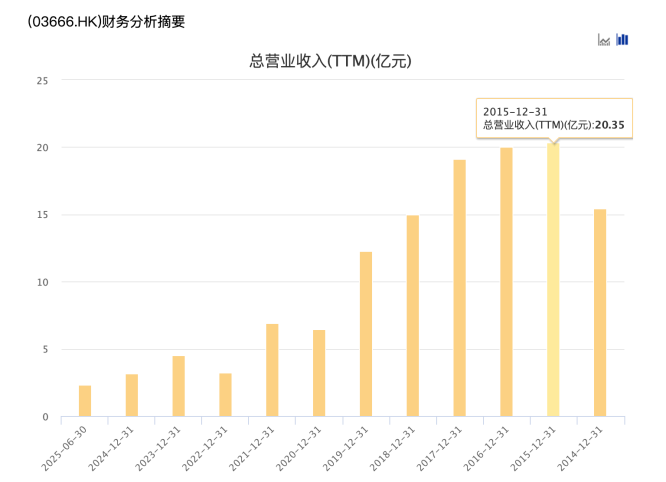This screenshot has width=666, height=482.
Task: Click the tooltip showing value 20.35
Action: [553, 118]
